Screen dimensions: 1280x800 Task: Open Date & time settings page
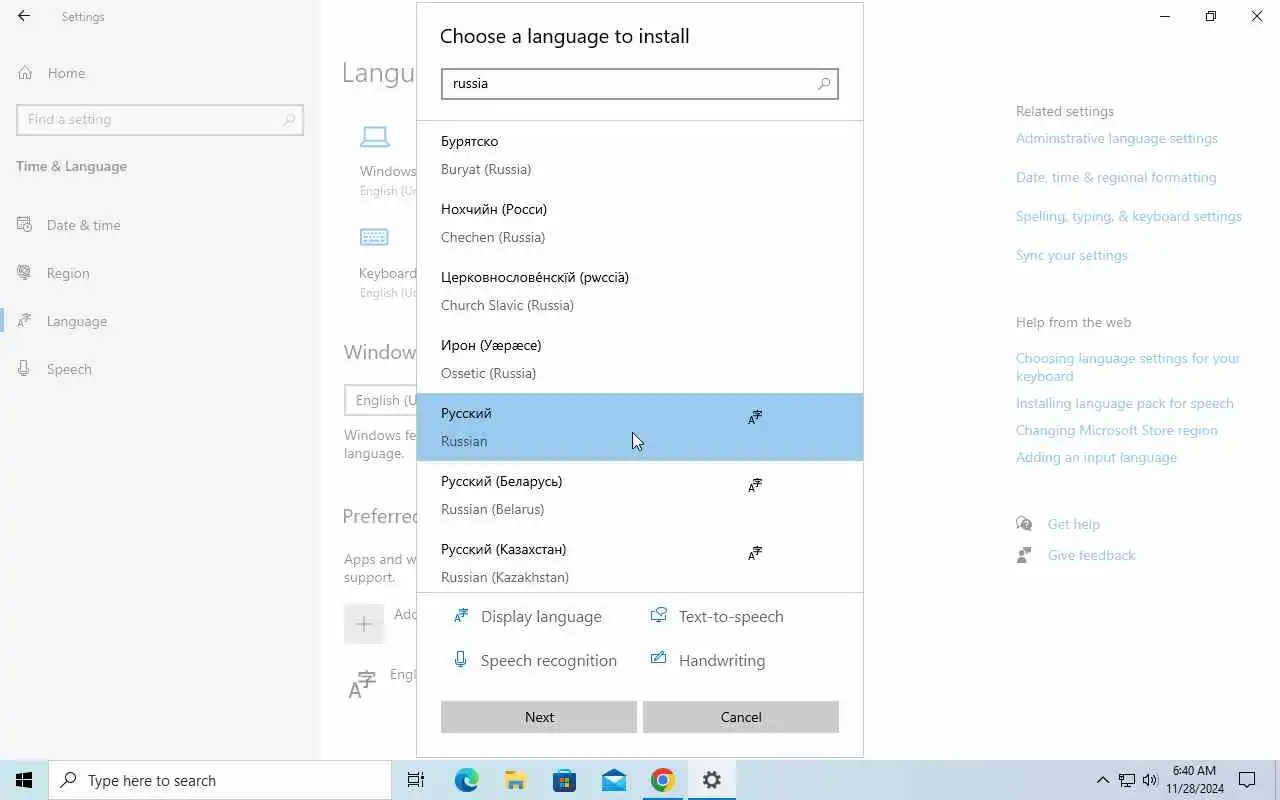(160, 225)
